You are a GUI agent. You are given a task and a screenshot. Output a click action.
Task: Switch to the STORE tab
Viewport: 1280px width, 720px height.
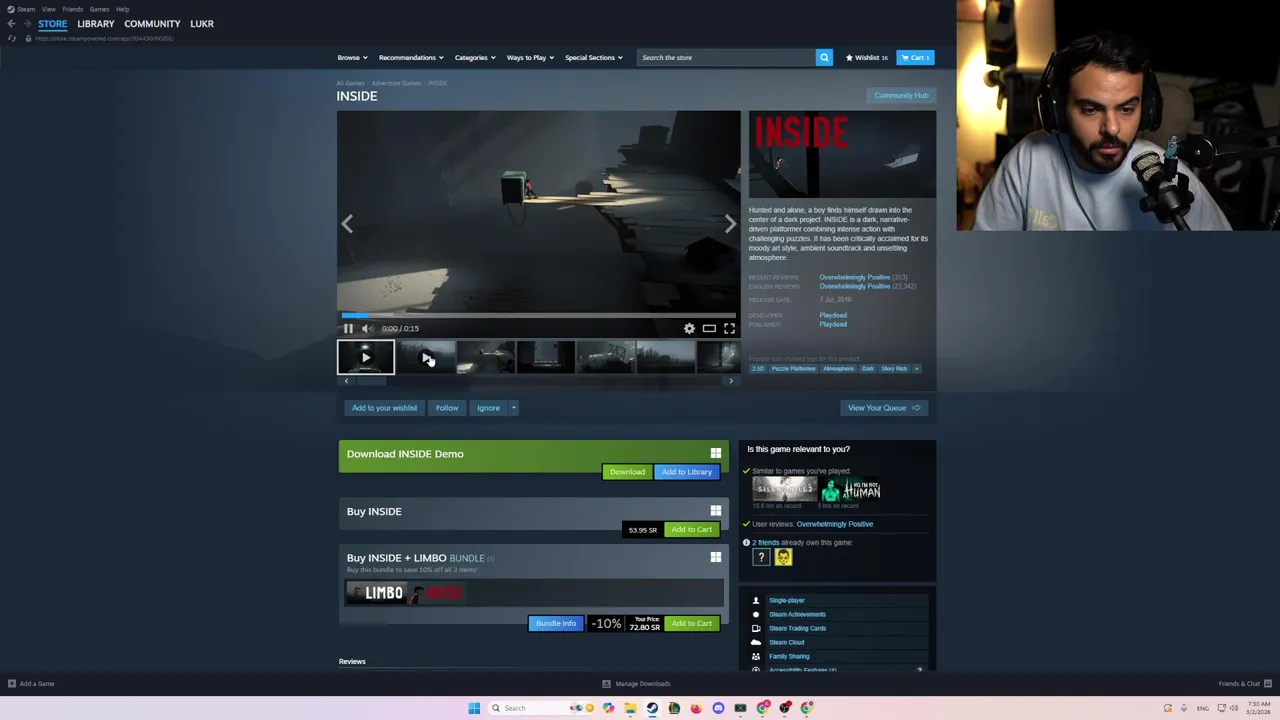pos(53,23)
